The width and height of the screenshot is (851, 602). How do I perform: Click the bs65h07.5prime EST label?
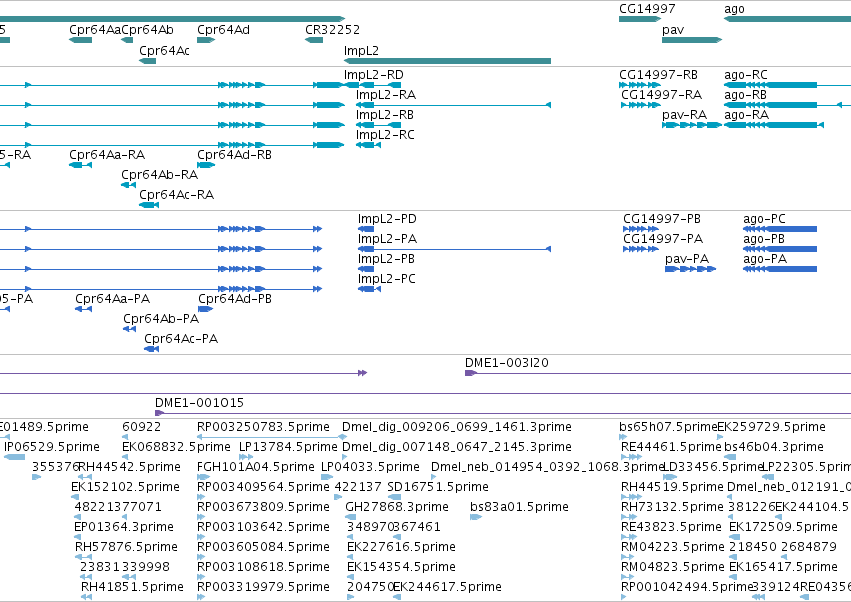click(668, 427)
